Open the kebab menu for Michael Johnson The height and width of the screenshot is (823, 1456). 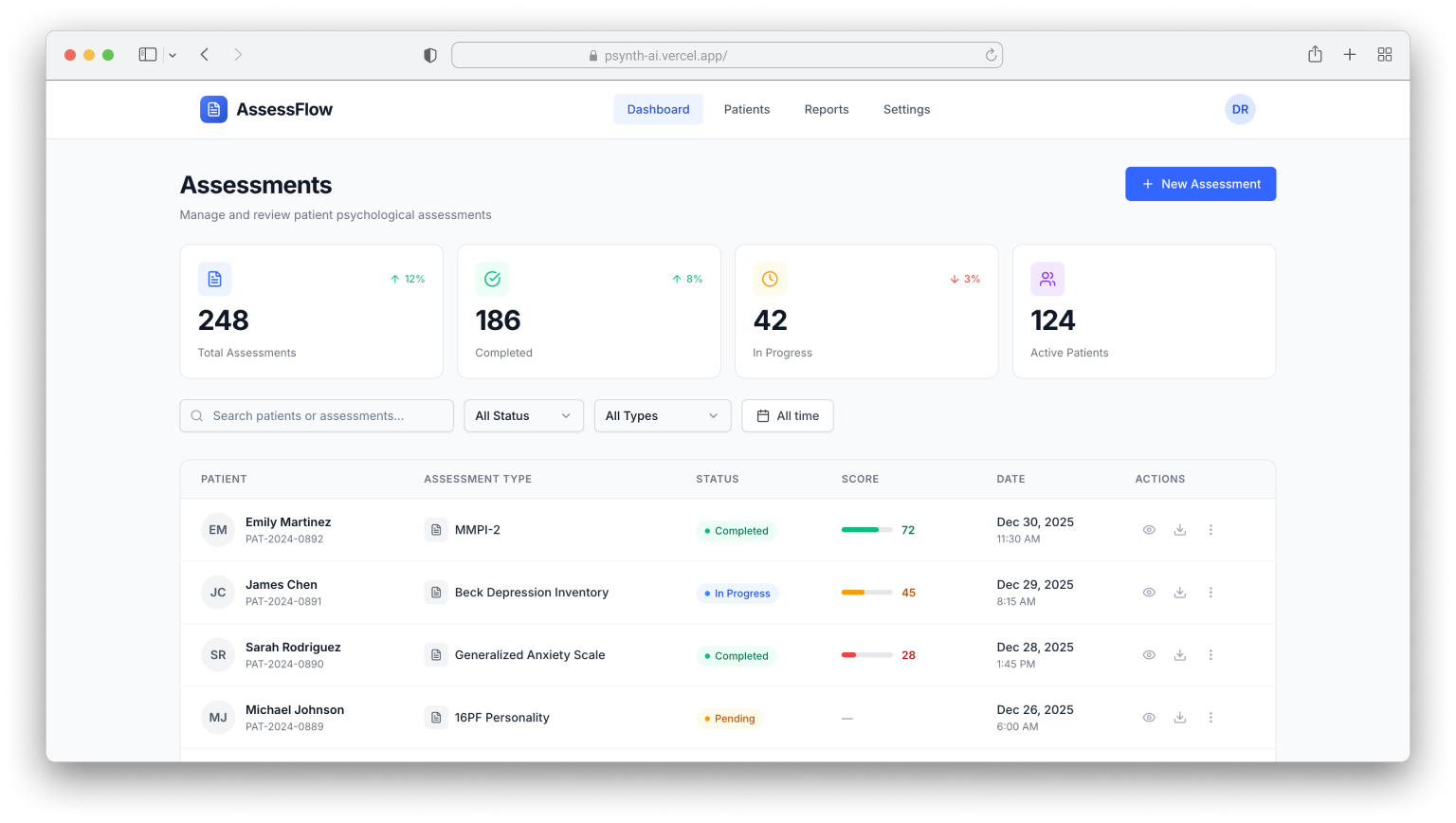pos(1210,718)
